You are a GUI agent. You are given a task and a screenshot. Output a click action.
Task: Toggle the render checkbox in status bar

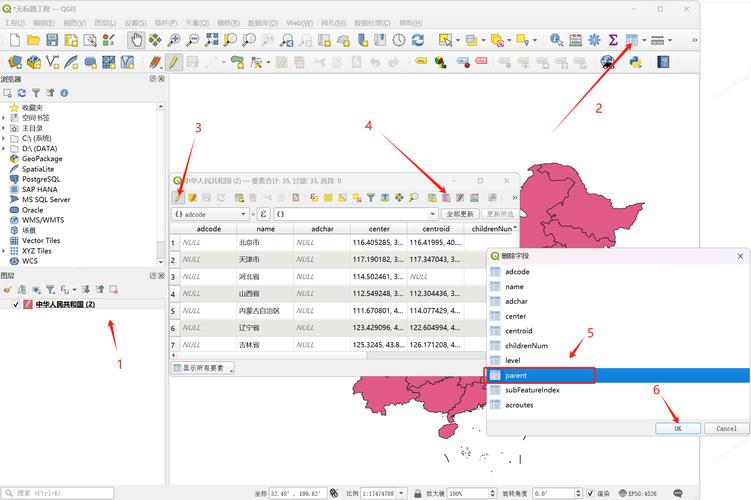pyautogui.click(x=589, y=493)
